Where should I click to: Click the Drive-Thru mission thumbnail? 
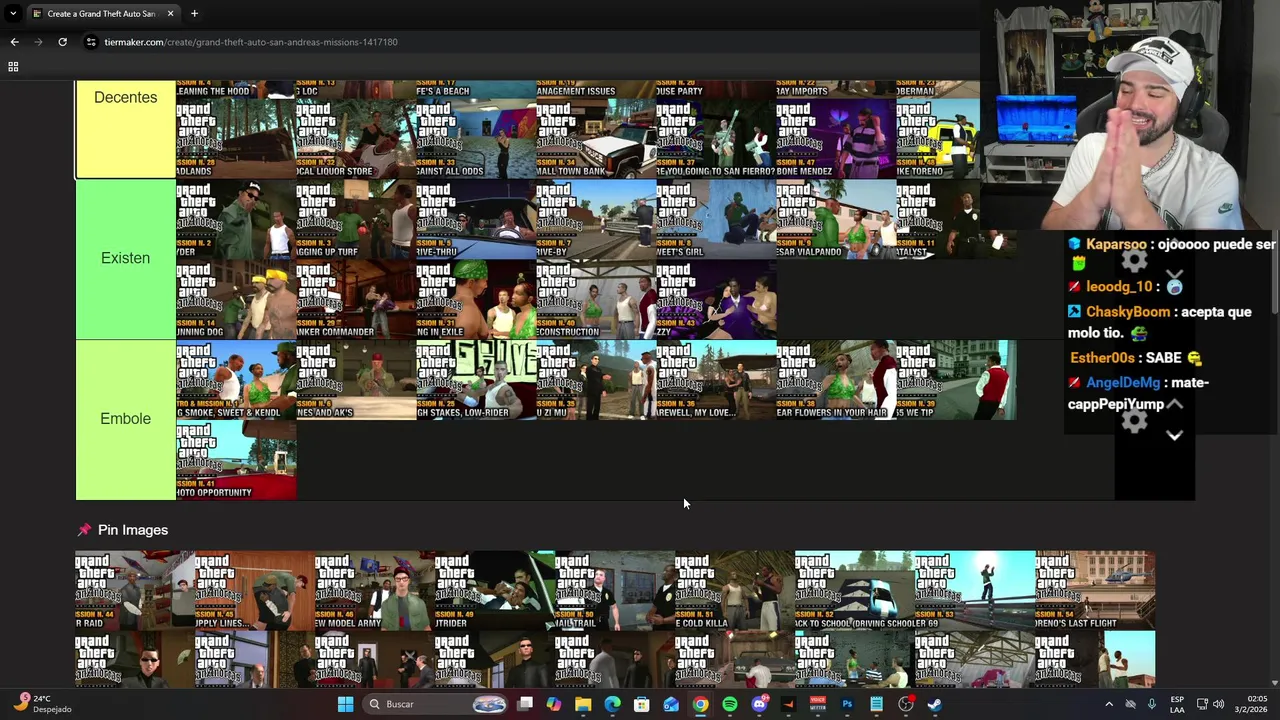tap(476, 219)
